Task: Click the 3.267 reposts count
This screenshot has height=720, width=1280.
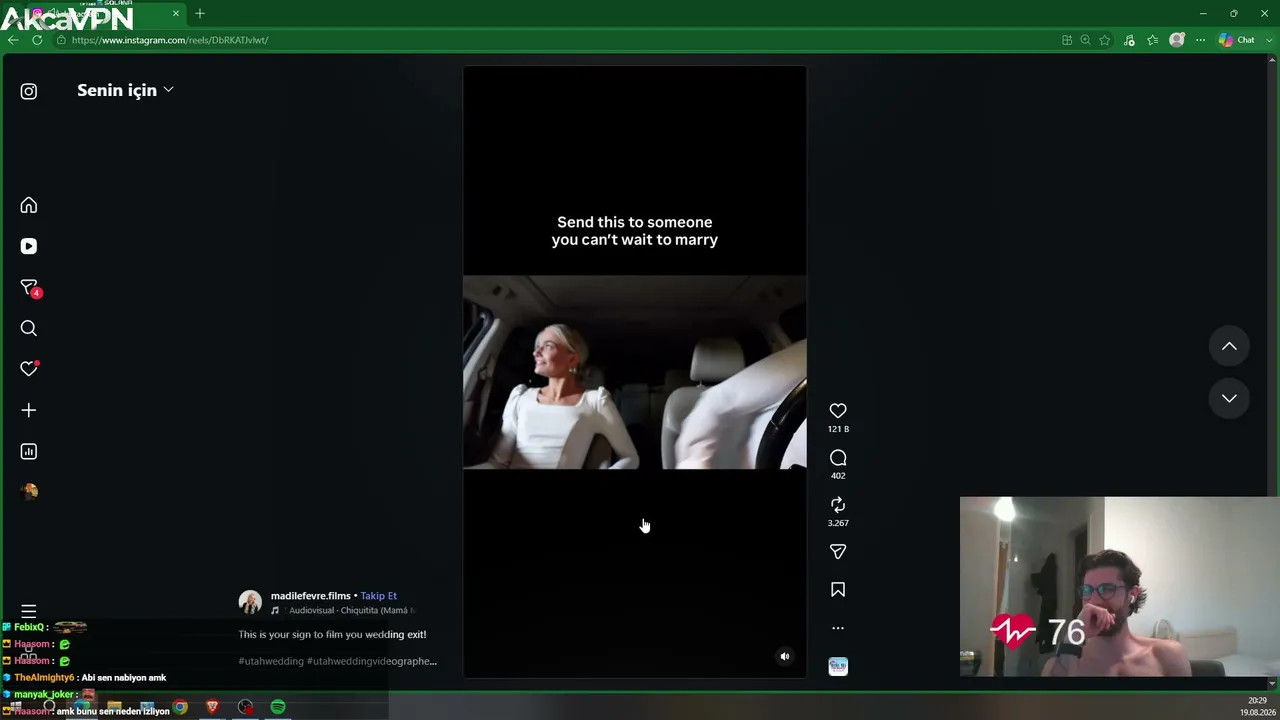Action: (838, 523)
